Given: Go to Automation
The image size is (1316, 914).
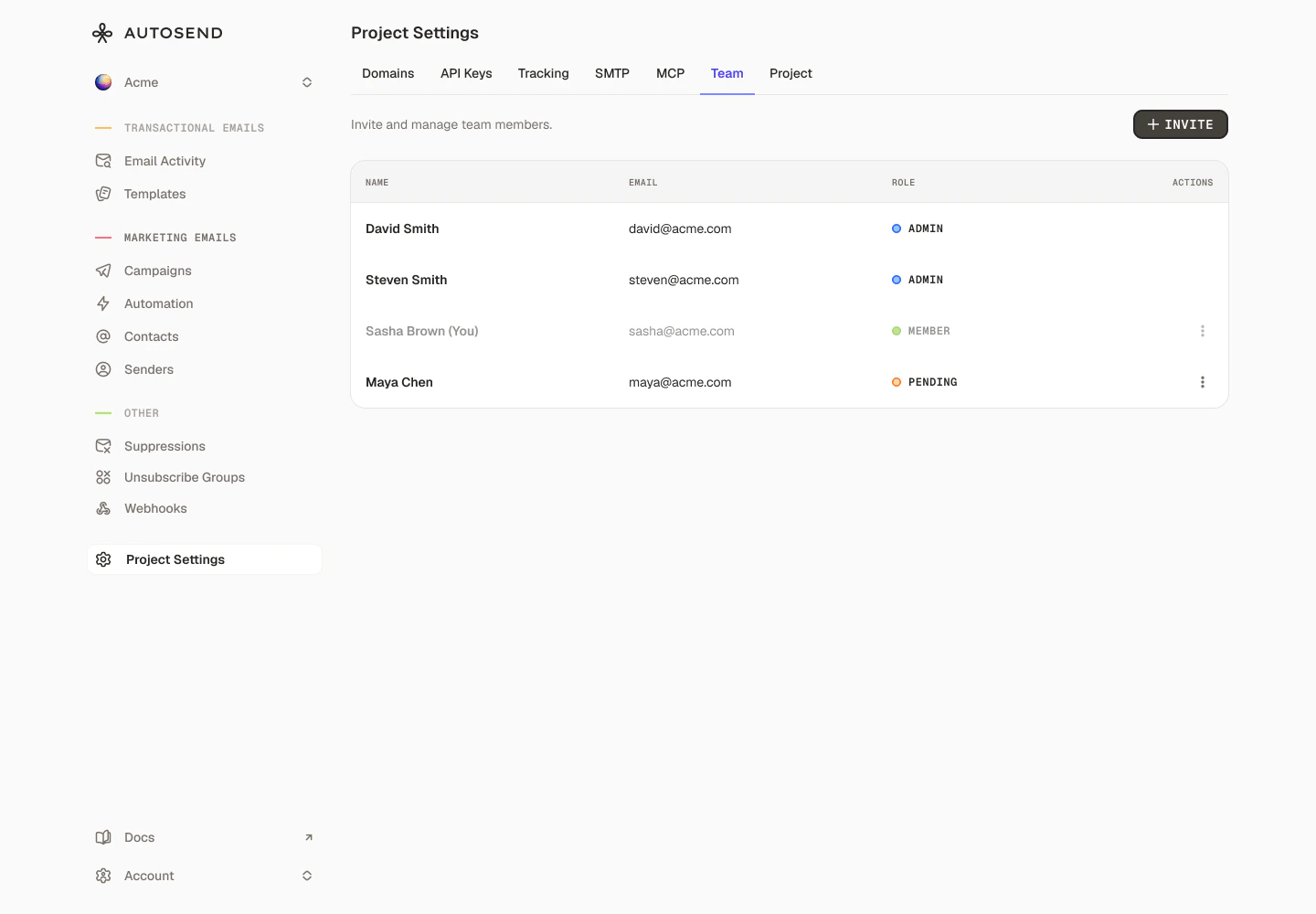Looking at the screenshot, I should (x=159, y=303).
